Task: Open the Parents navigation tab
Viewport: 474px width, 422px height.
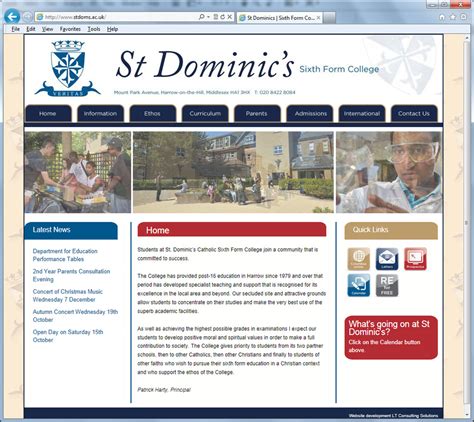Action: pos(257,114)
